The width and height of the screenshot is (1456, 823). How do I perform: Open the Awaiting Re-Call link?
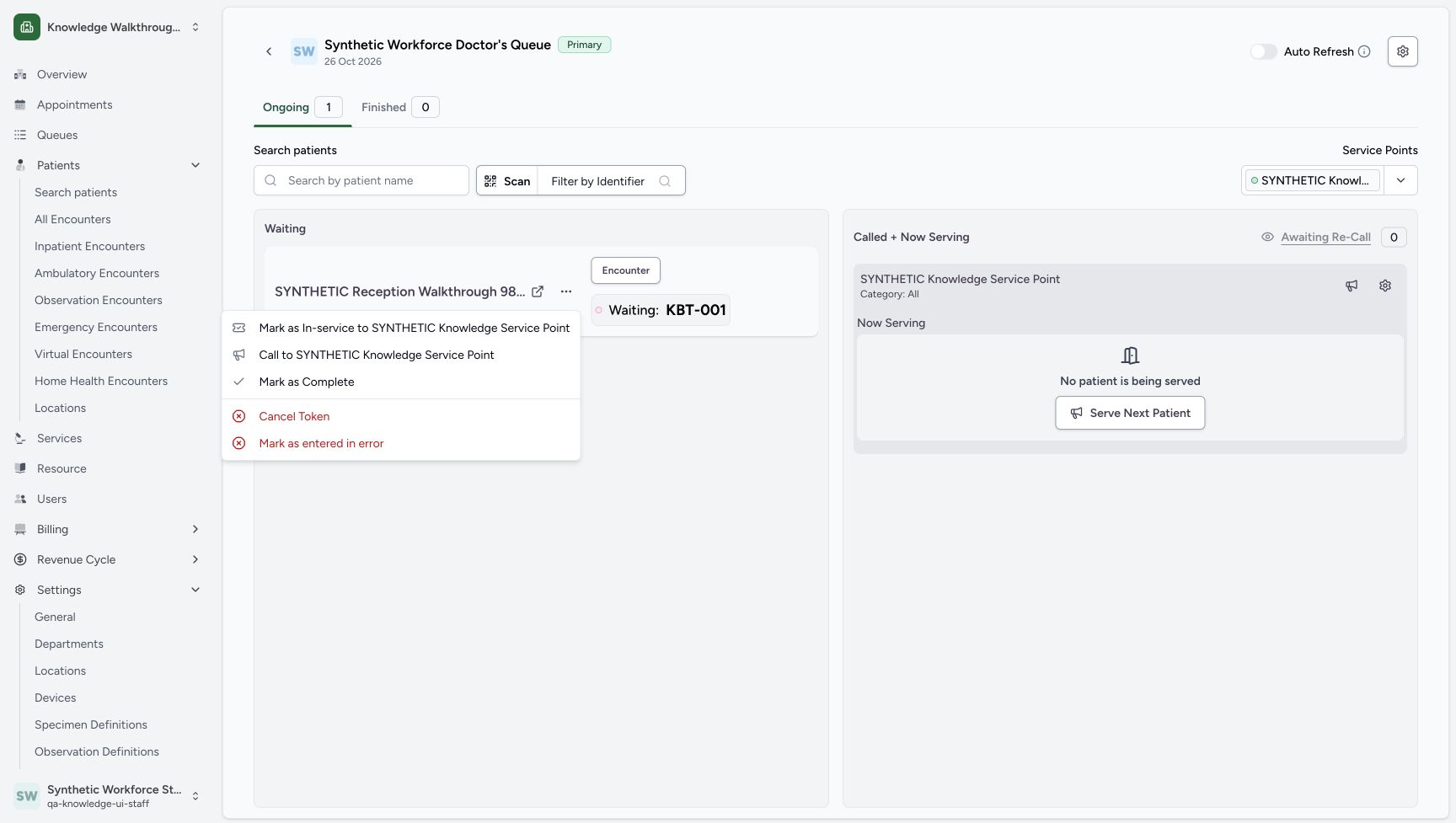tap(1325, 237)
